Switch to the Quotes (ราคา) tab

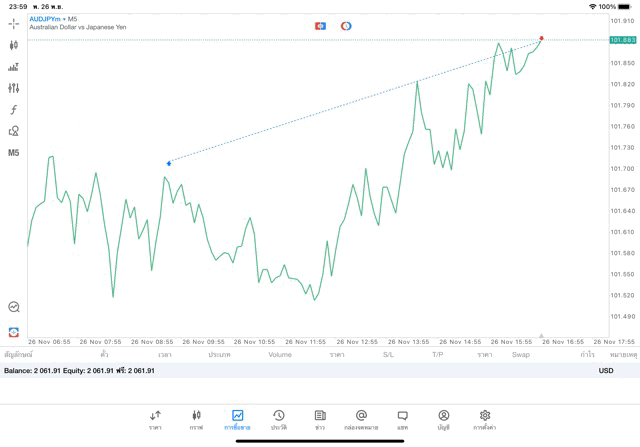[x=155, y=419]
